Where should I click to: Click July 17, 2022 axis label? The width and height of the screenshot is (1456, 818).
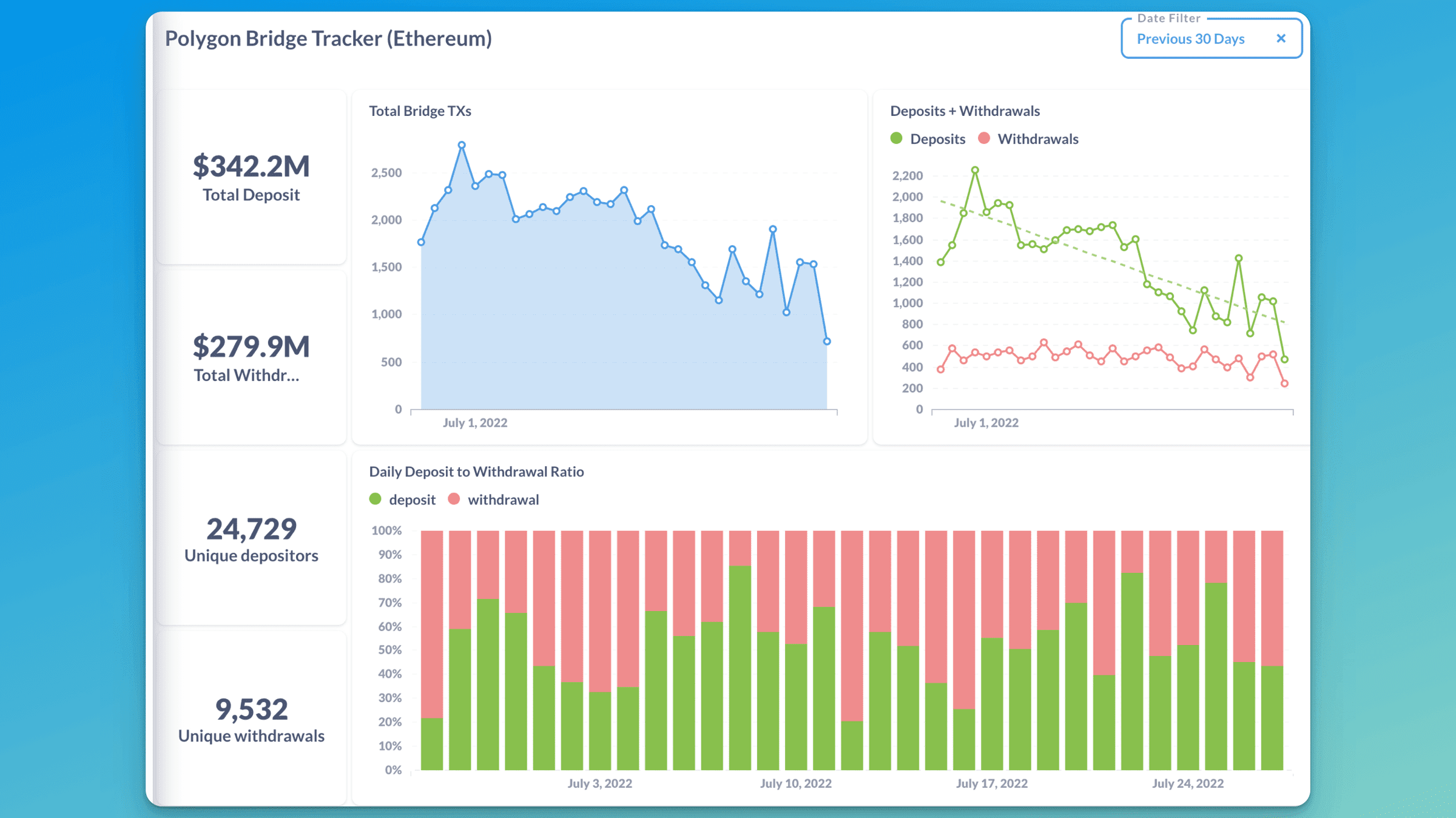[992, 783]
